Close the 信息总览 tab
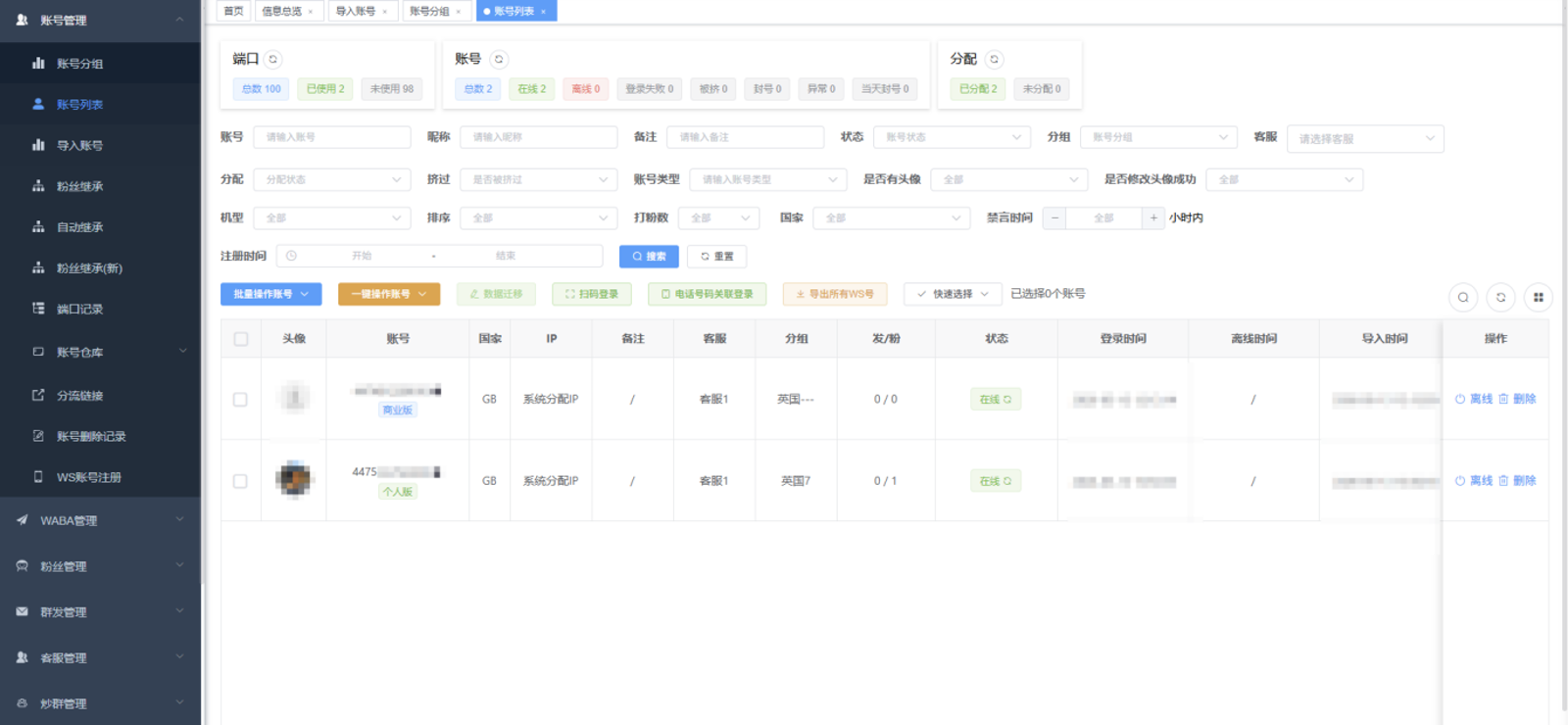This screenshot has height=725, width=1568. click(x=311, y=12)
